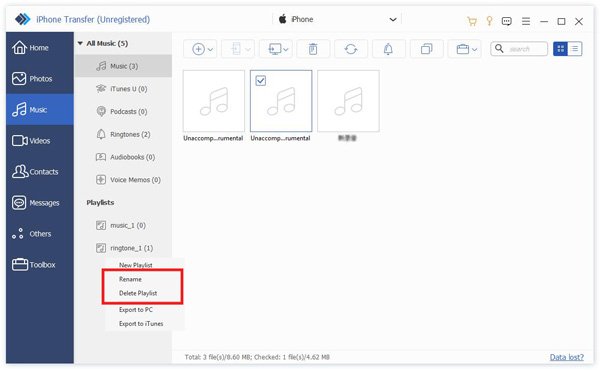Screen dimensions: 600x370
Task: Open the shopping cart purchase icon
Action: click(472, 21)
